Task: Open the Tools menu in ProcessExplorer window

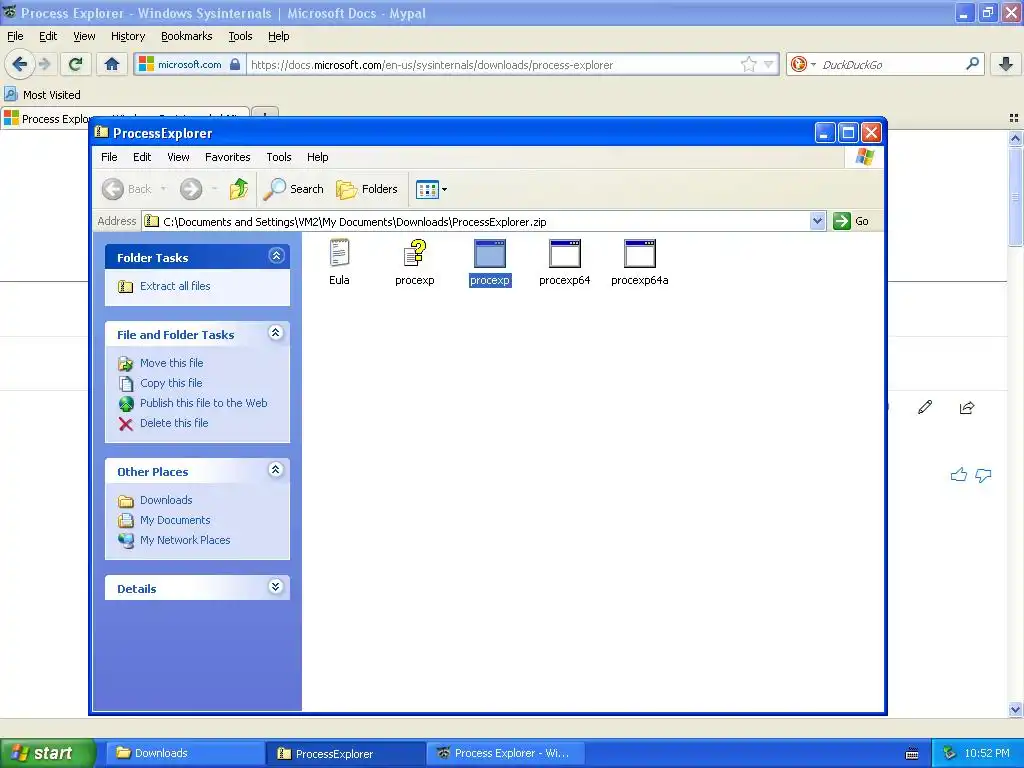Action: 279,157
